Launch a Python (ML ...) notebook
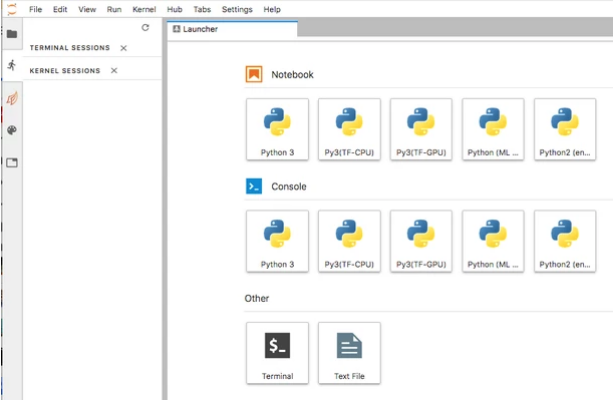 (x=493, y=129)
